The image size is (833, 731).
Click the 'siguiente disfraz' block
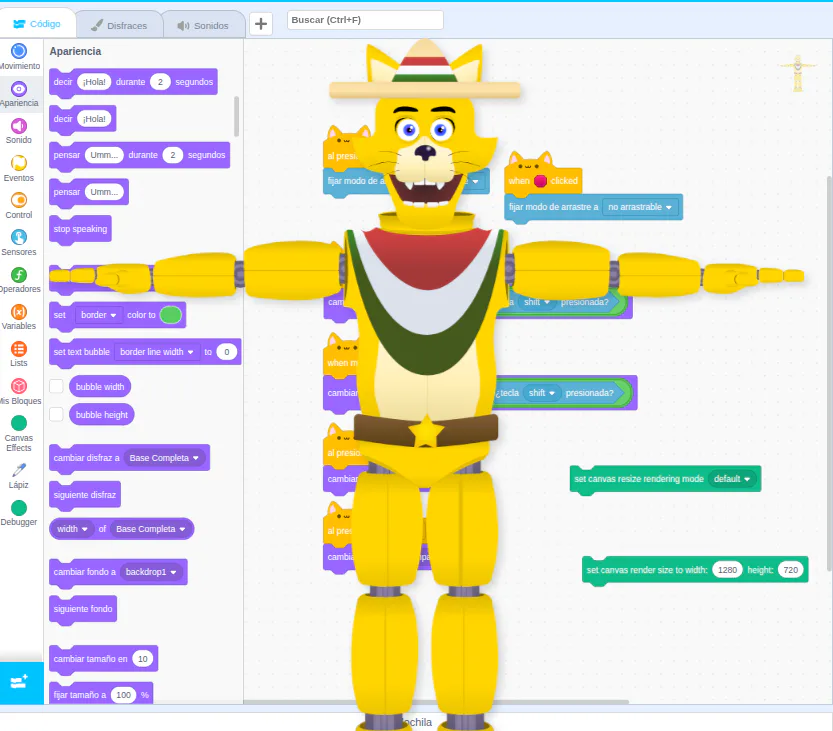[x=84, y=495]
